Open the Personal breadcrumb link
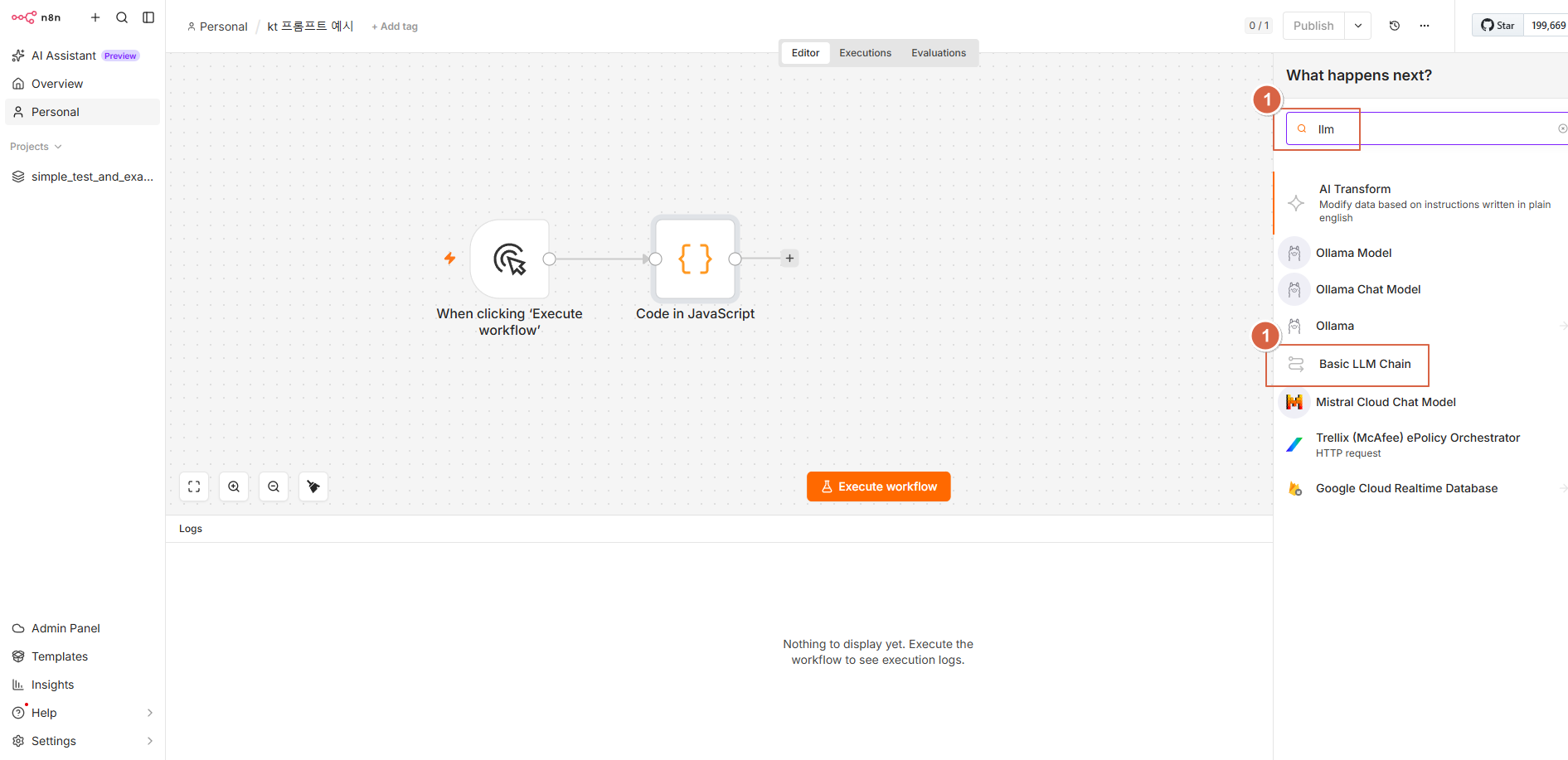 (217, 27)
